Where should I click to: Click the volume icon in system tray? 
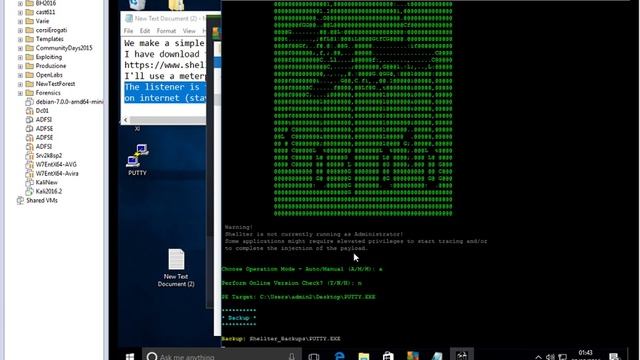pyautogui.click(x=550, y=357)
